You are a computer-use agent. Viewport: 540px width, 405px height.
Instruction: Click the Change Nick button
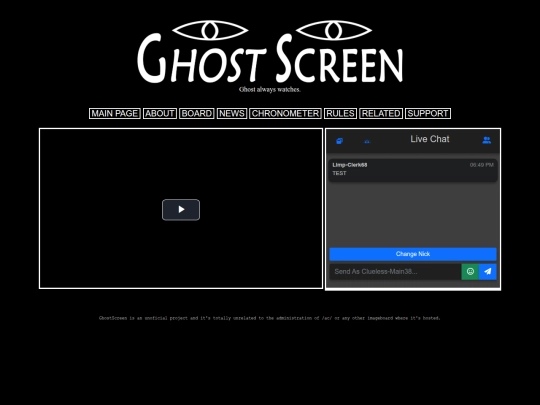click(x=413, y=254)
